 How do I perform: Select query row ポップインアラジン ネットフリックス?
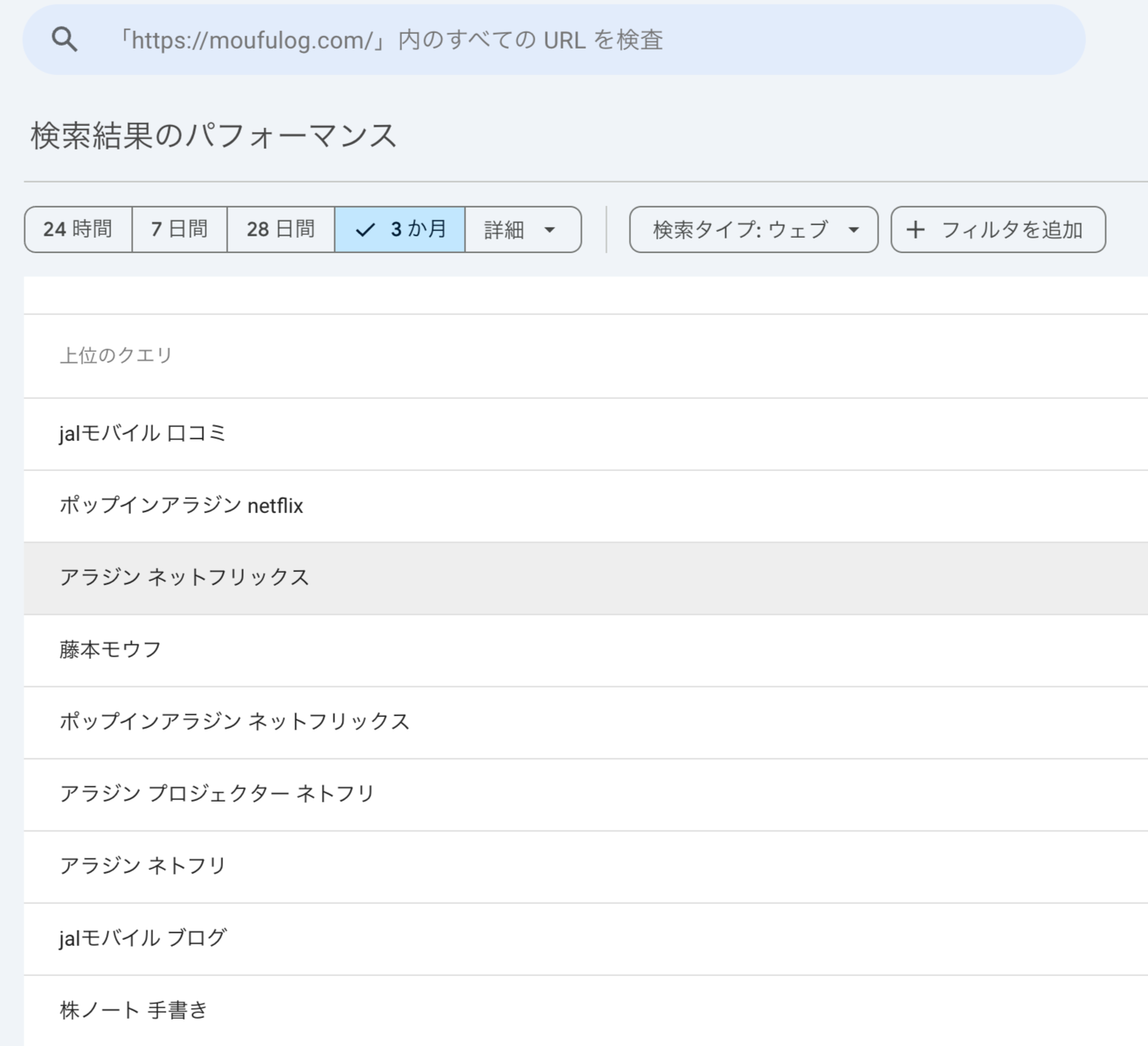tap(585, 723)
